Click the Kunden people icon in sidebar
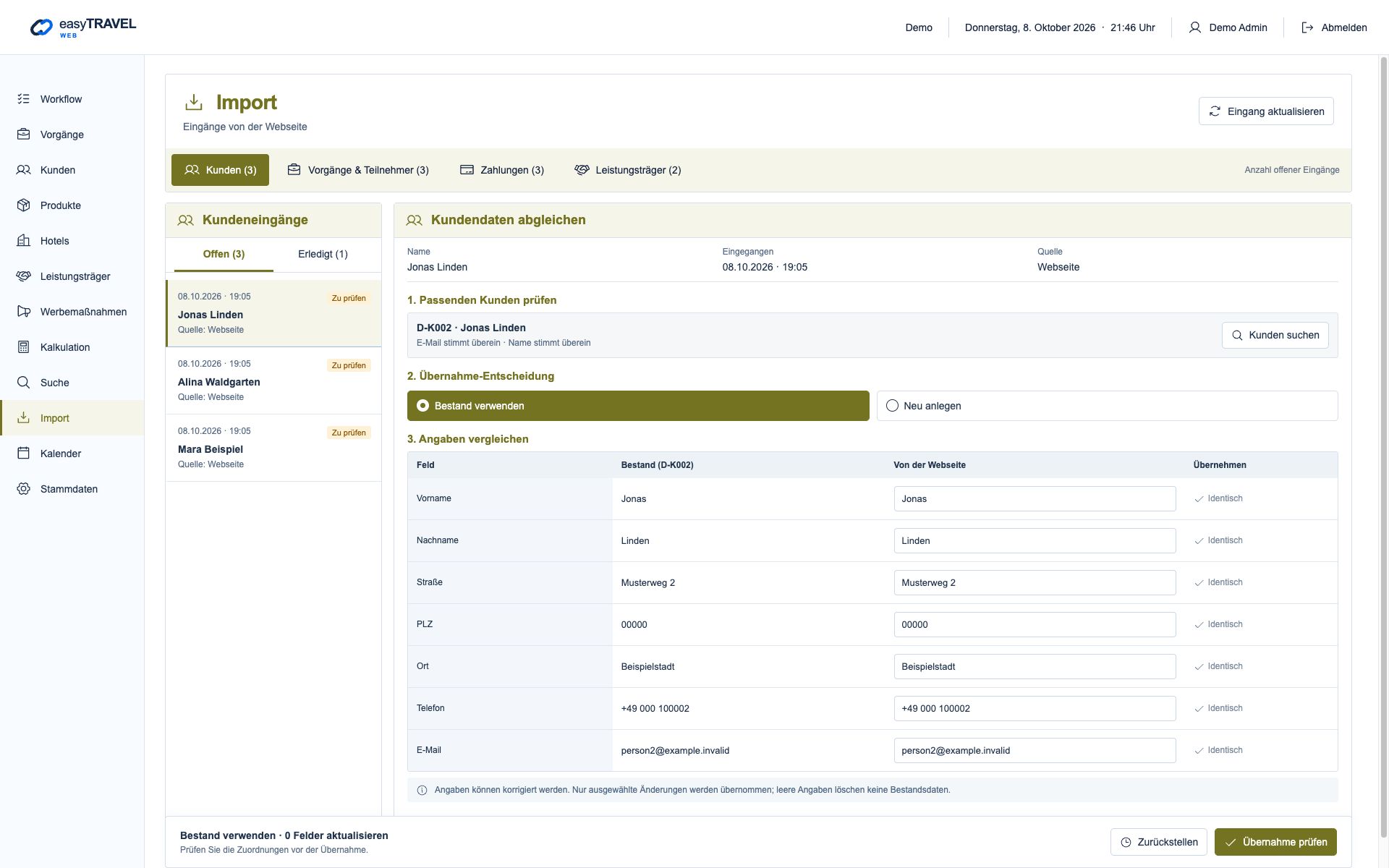Screen dimensions: 1389x868 click(24, 170)
